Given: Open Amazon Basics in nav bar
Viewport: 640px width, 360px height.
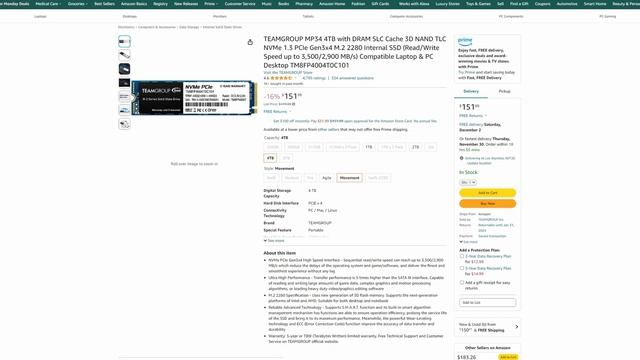Looking at the screenshot, I should (133, 4).
